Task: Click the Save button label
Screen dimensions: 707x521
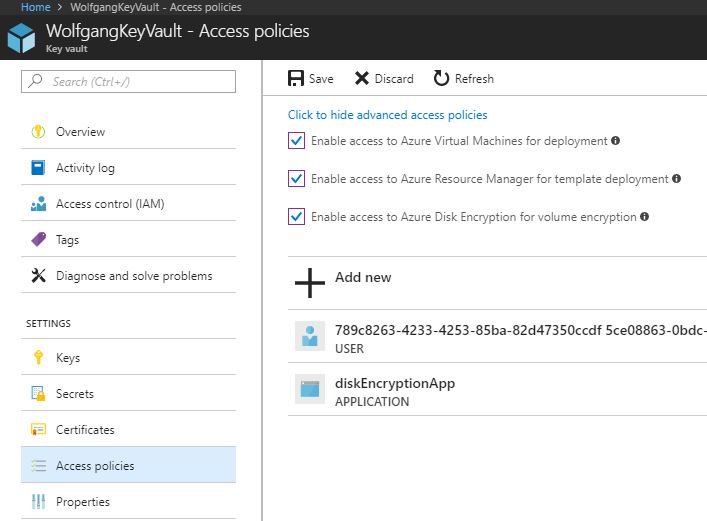Action: pos(321,79)
